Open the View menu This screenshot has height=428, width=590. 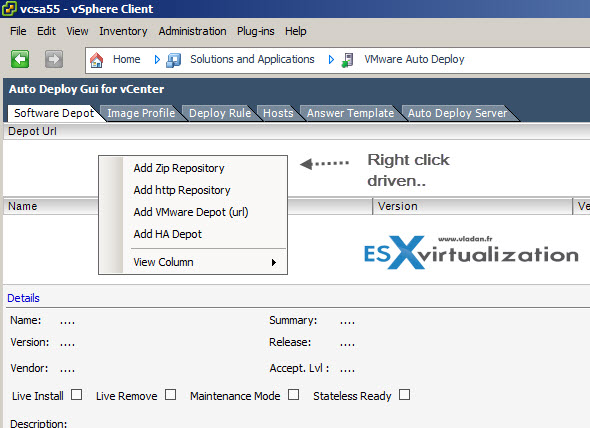tap(77, 31)
